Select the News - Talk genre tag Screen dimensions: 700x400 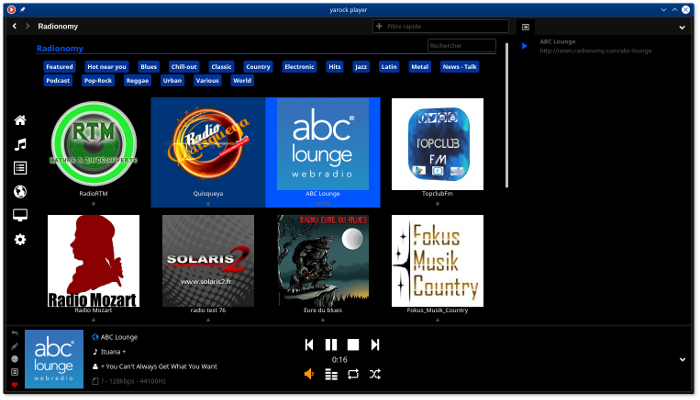click(x=459, y=67)
